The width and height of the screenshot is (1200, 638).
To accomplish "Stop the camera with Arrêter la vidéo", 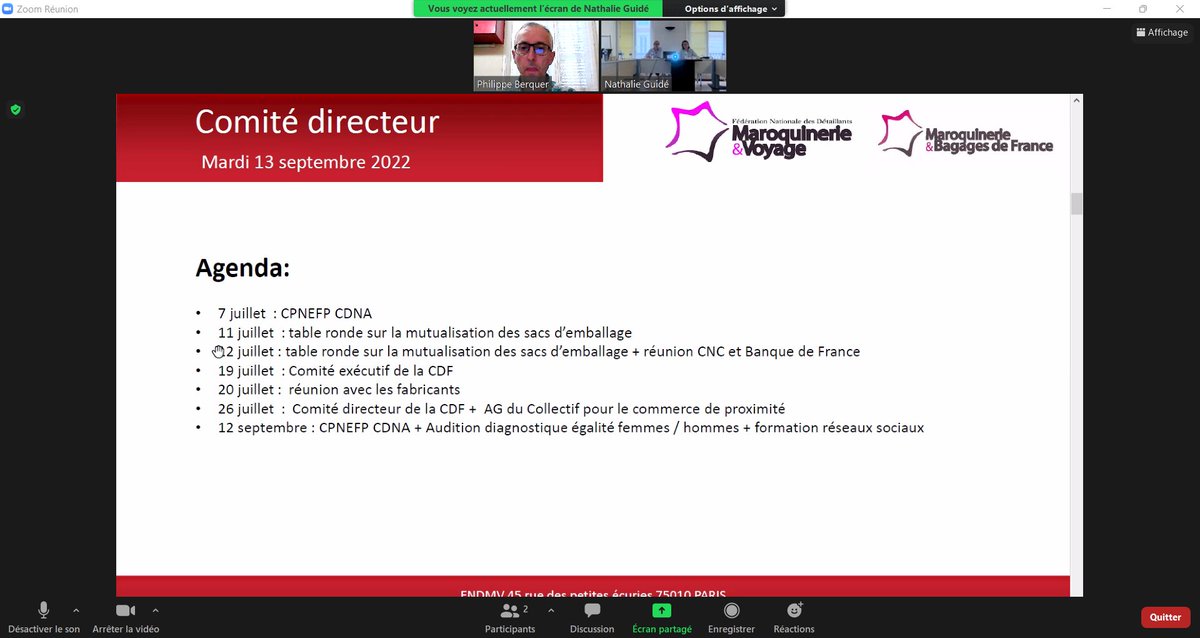I will point(126,617).
